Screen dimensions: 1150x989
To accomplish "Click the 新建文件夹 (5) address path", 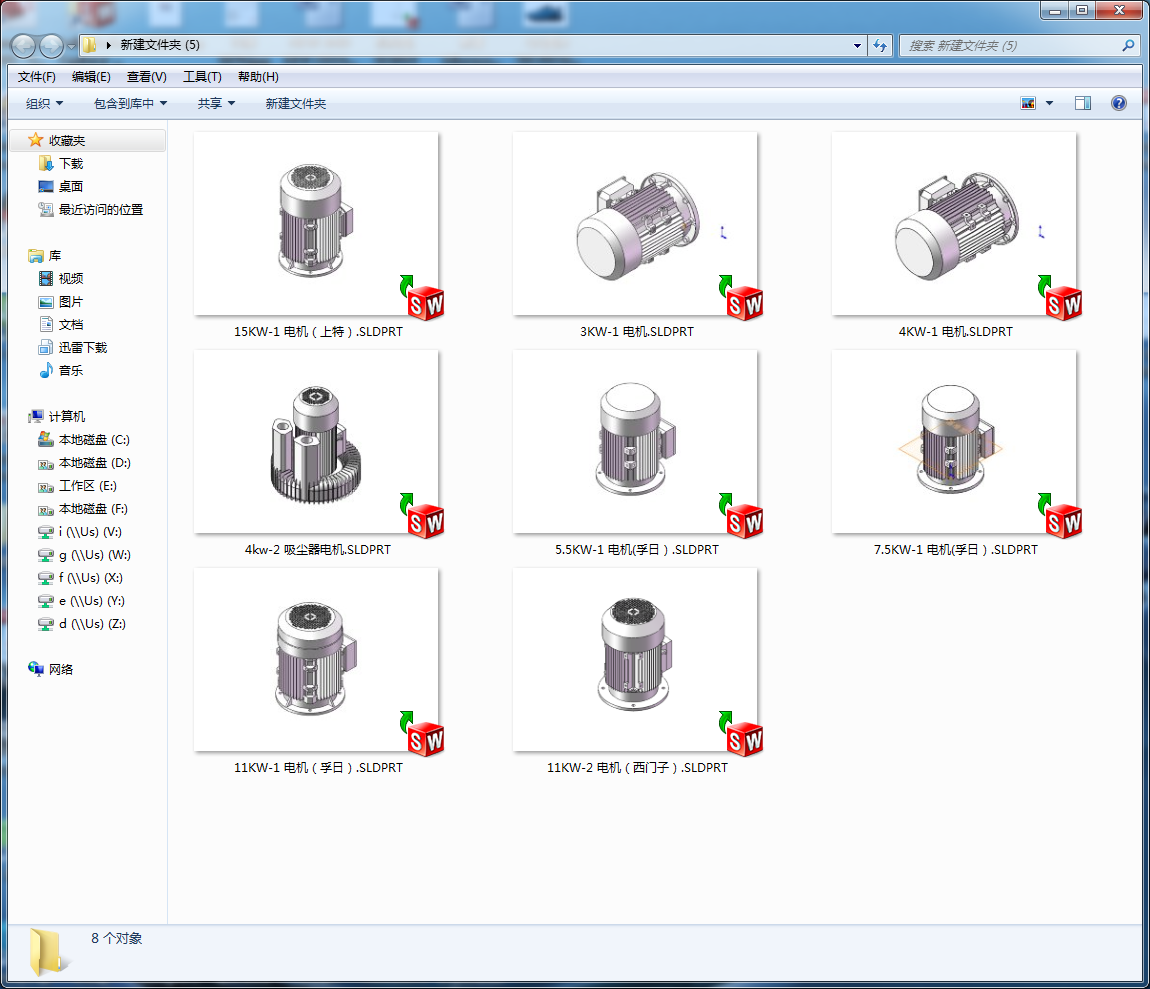I will (160, 45).
